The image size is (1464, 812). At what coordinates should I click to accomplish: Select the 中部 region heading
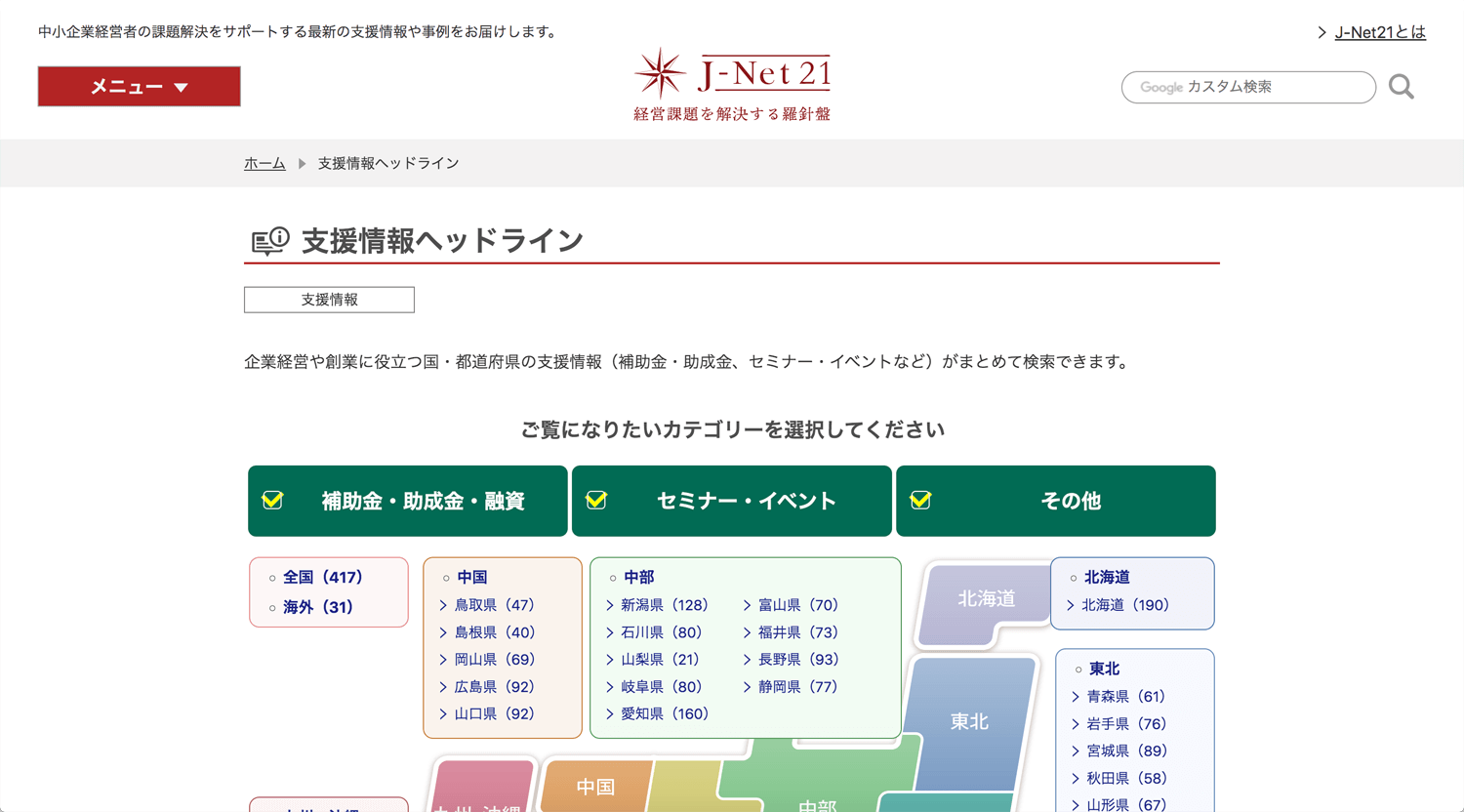point(639,577)
